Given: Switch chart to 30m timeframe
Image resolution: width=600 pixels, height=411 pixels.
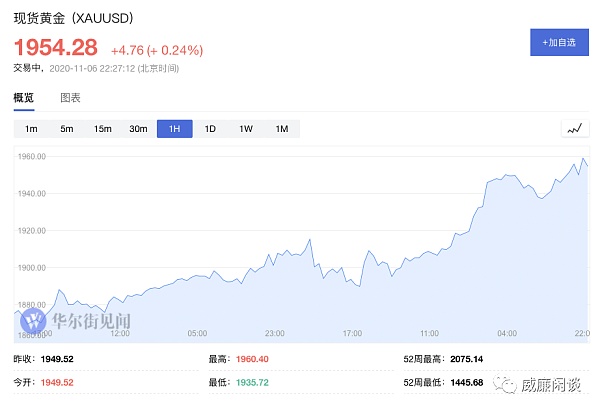Looking at the screenshot, I should point(139,129).
